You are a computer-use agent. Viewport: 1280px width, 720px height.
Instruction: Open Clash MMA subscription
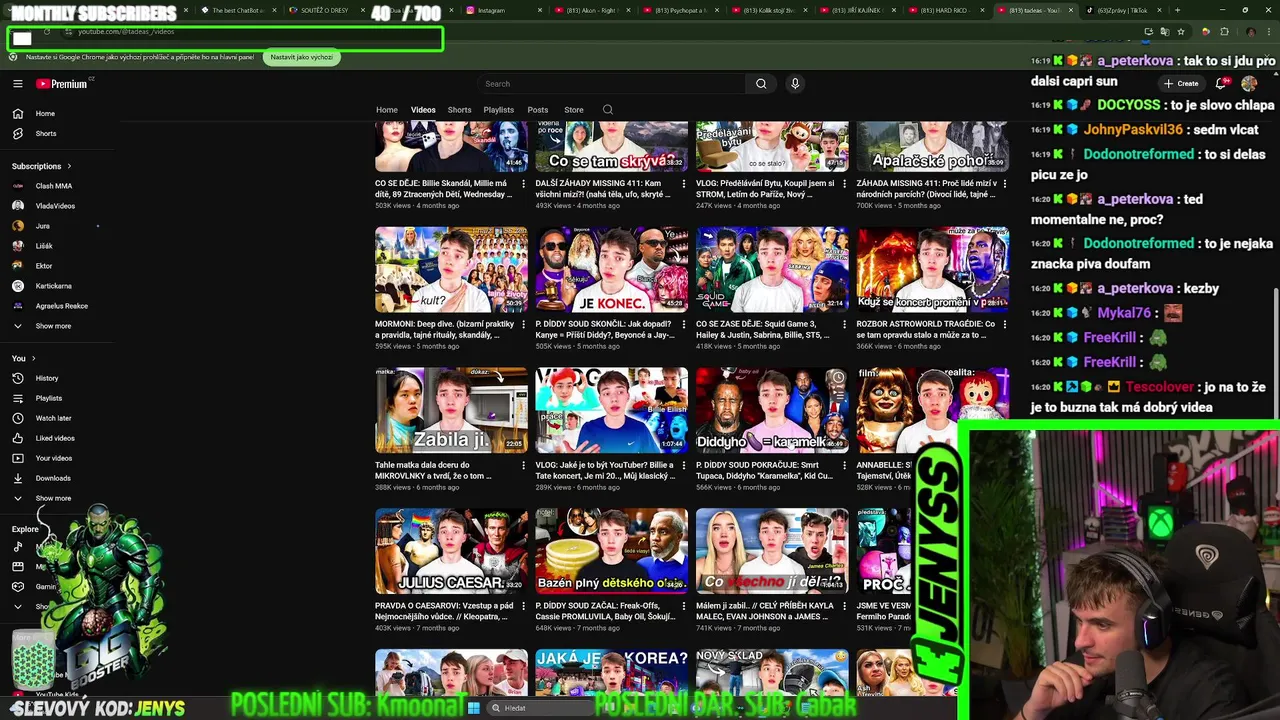coord(54,186)
